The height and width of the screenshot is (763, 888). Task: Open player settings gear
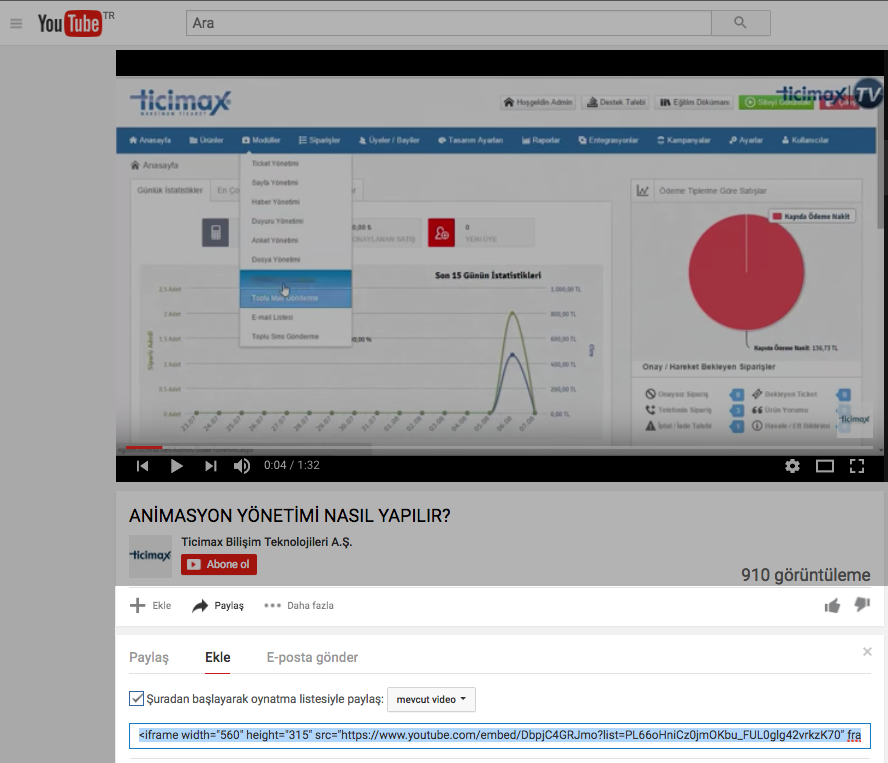pyautogui.click(x=792, y=466)
